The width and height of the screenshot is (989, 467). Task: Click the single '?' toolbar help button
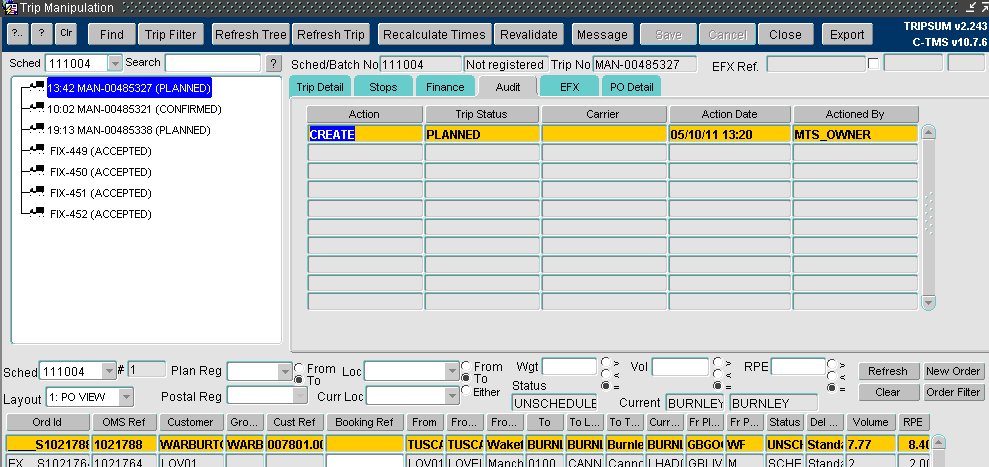pyautogui.click(x=42, y=34)
